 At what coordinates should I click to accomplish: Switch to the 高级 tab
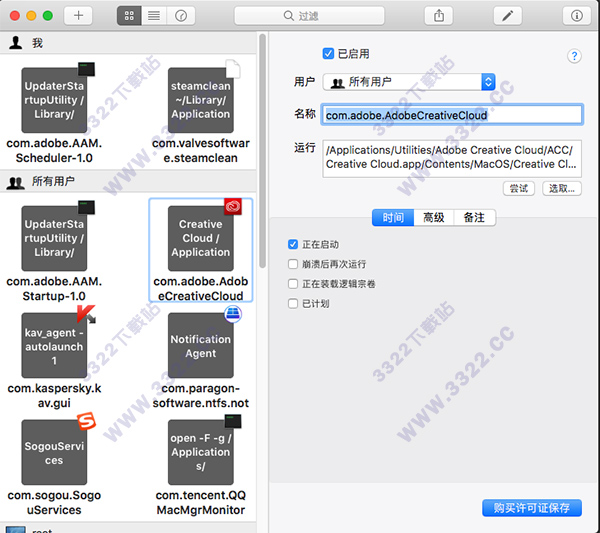click(x=434, y=218)
